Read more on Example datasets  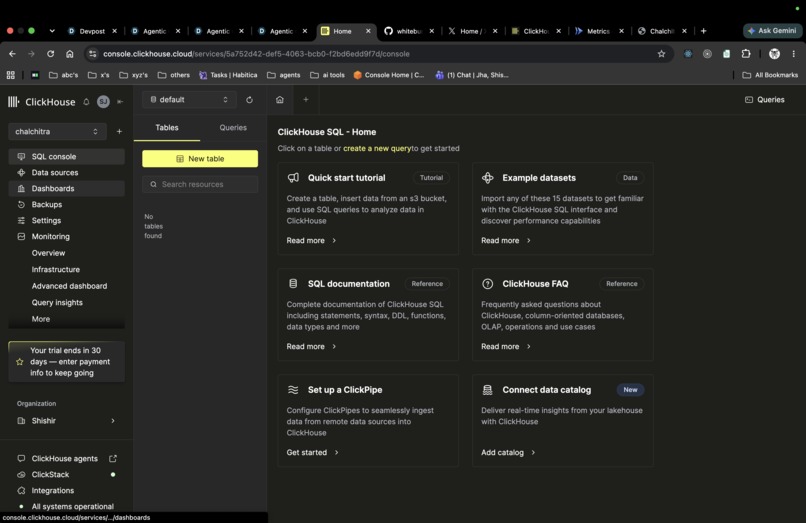[x=505, y=240]
